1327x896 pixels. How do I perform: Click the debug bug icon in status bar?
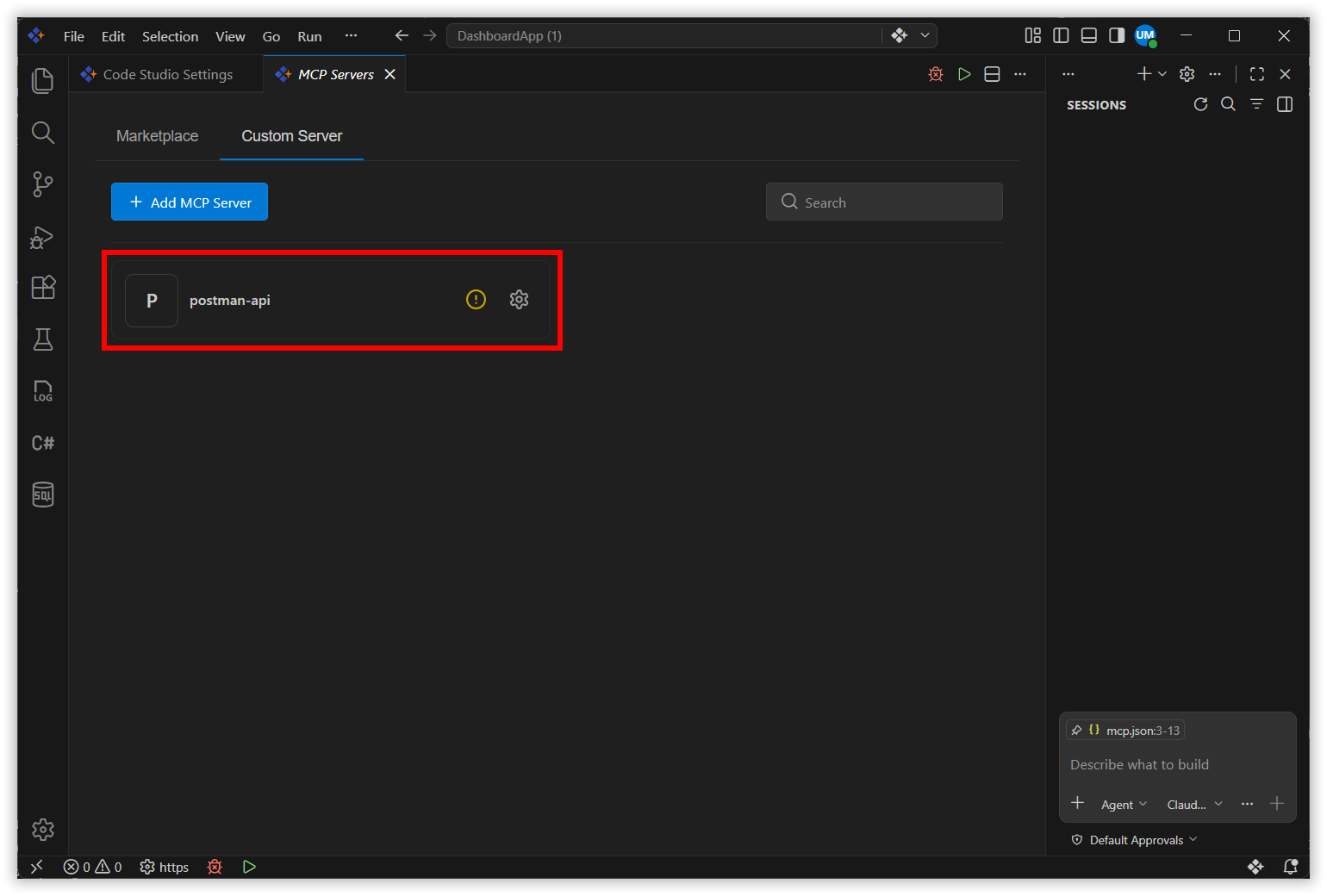click(215, 867)
